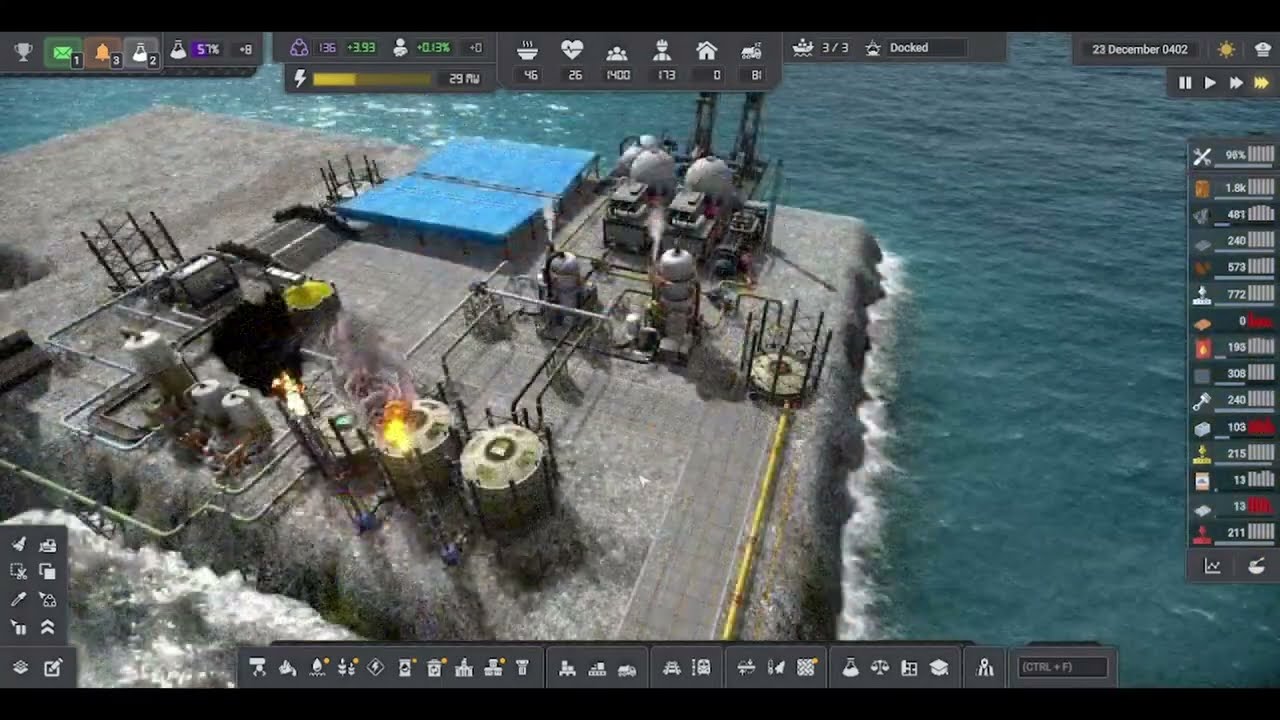Open the food bowl stat
Viewport: 1280px width, 720px height.
tap(528, 49)
